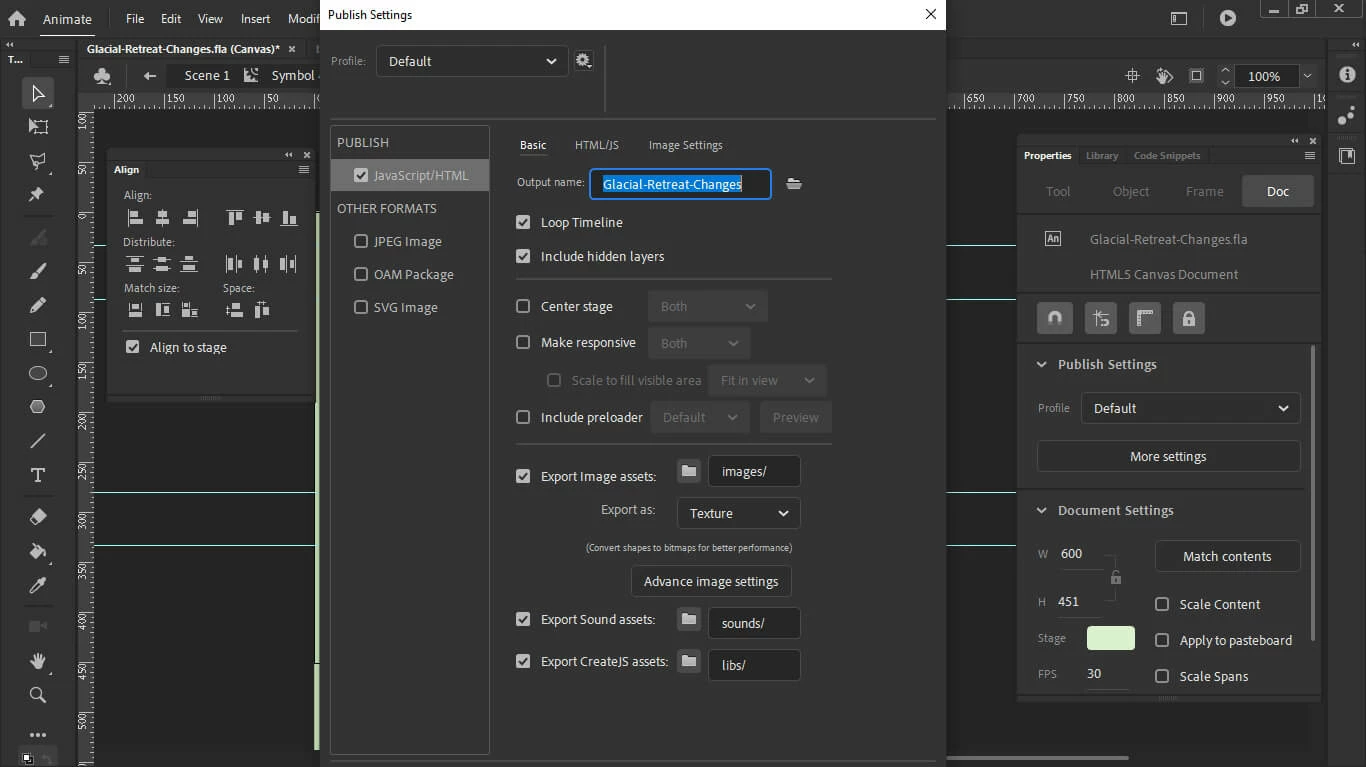Select the Pencil tool
This screenshot has width=1366, height=767.
pos(38,305)
